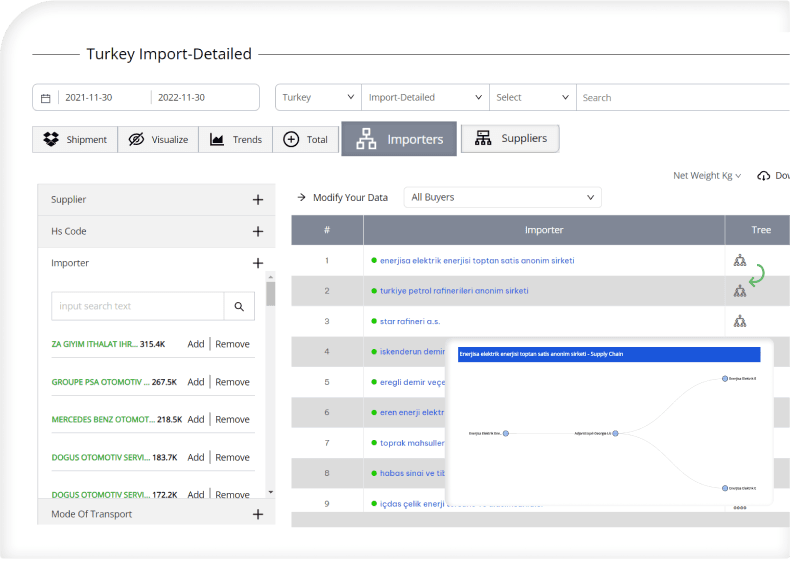Open tree icon for star rafineri row
790x565 pixels.
[x=739, y=321]
